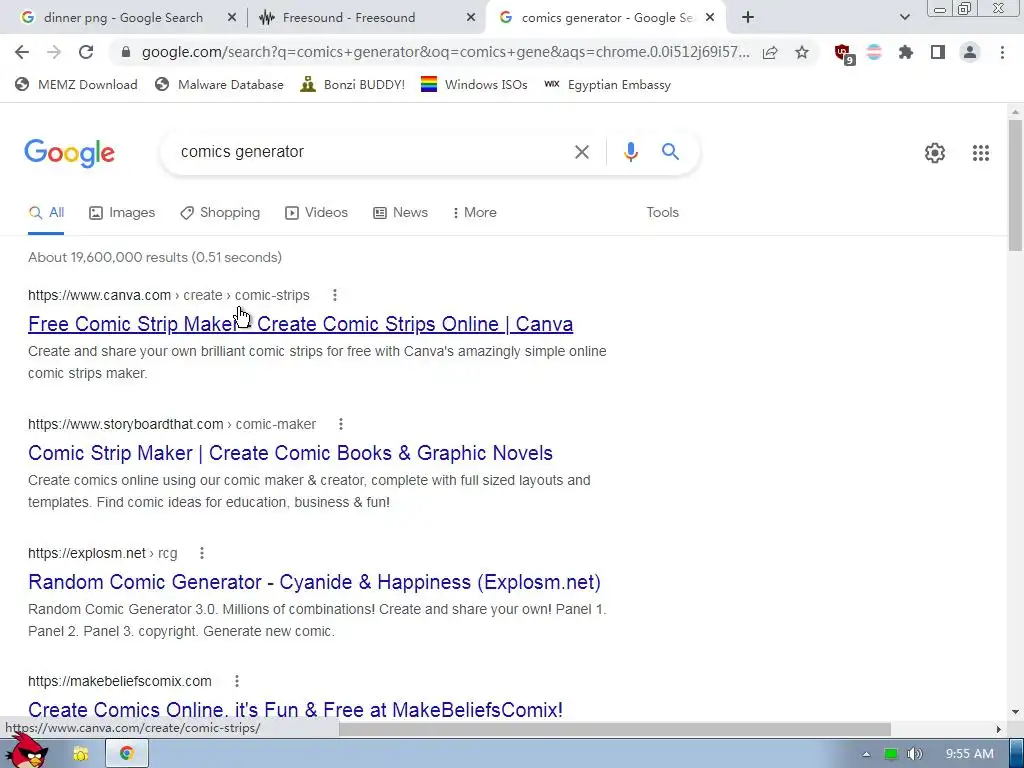Submit search with magnifier icon

pyautogui.click(x=670, y=152)
